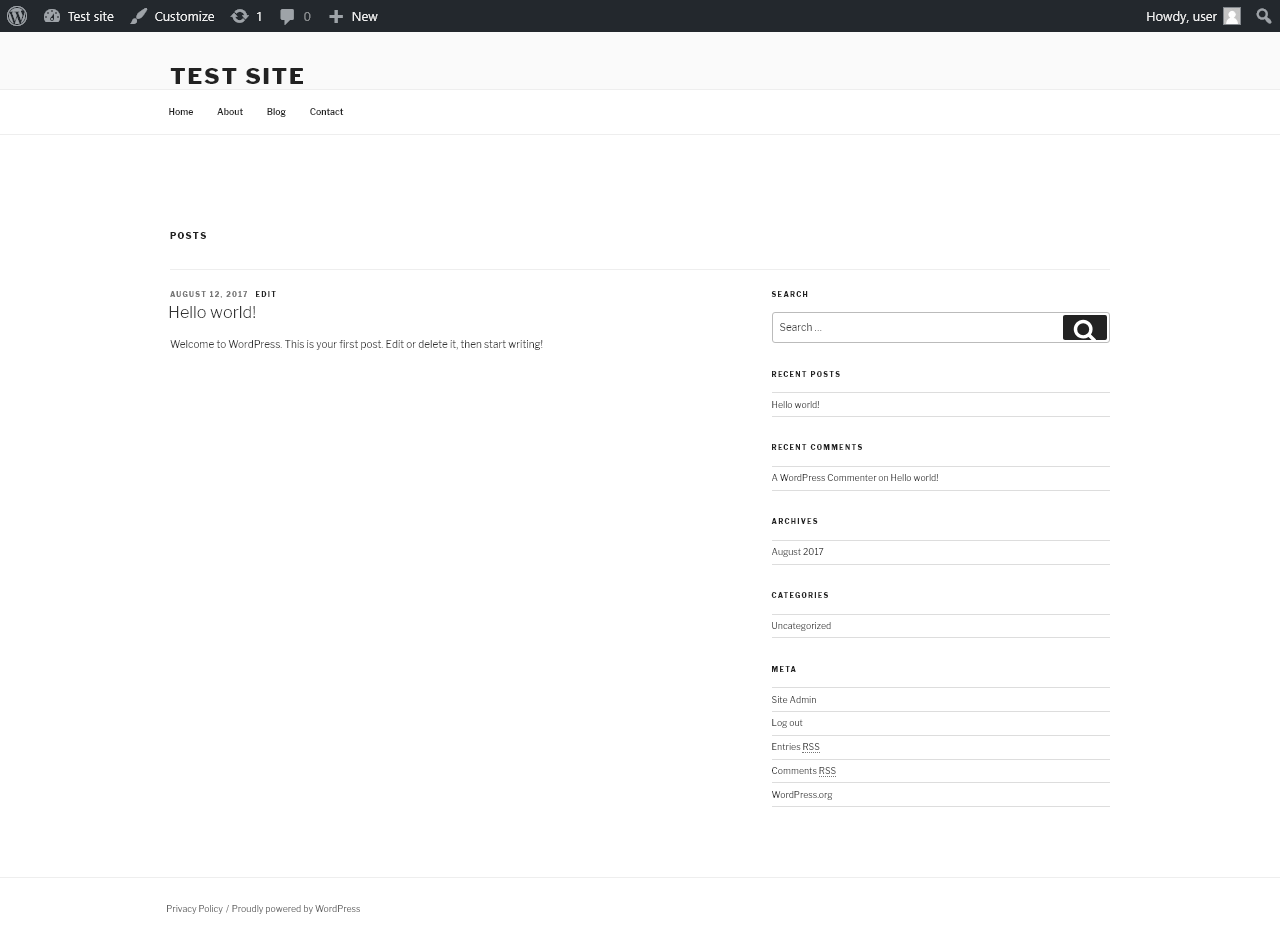Go to TEST SITE title link
Image resolution: width=1280 pixels, height=938 pixels.
click(237, 76)
